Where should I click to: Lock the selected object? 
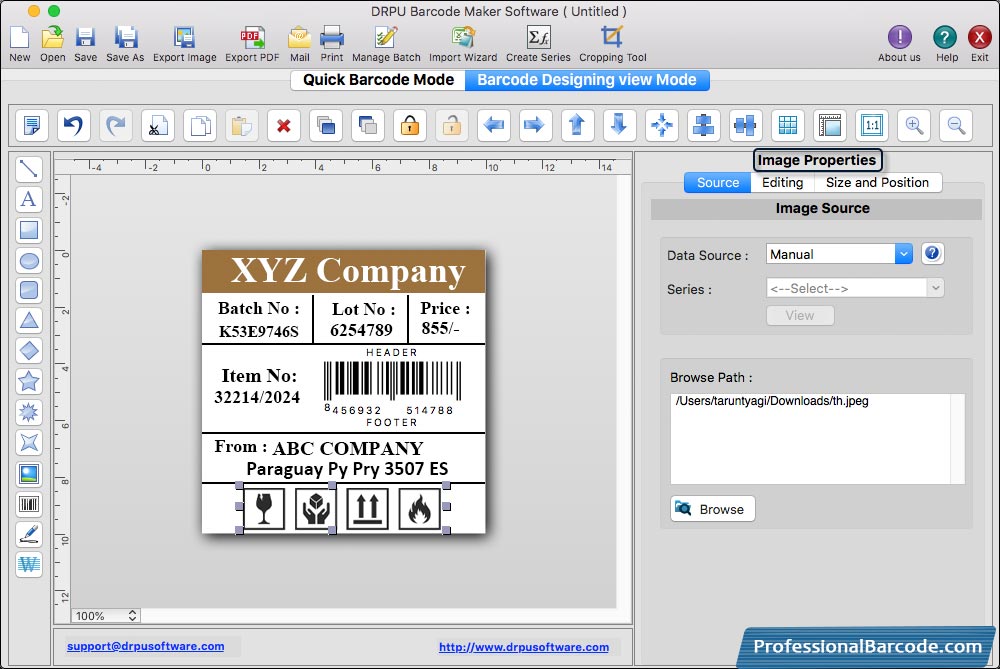[409, 125]
